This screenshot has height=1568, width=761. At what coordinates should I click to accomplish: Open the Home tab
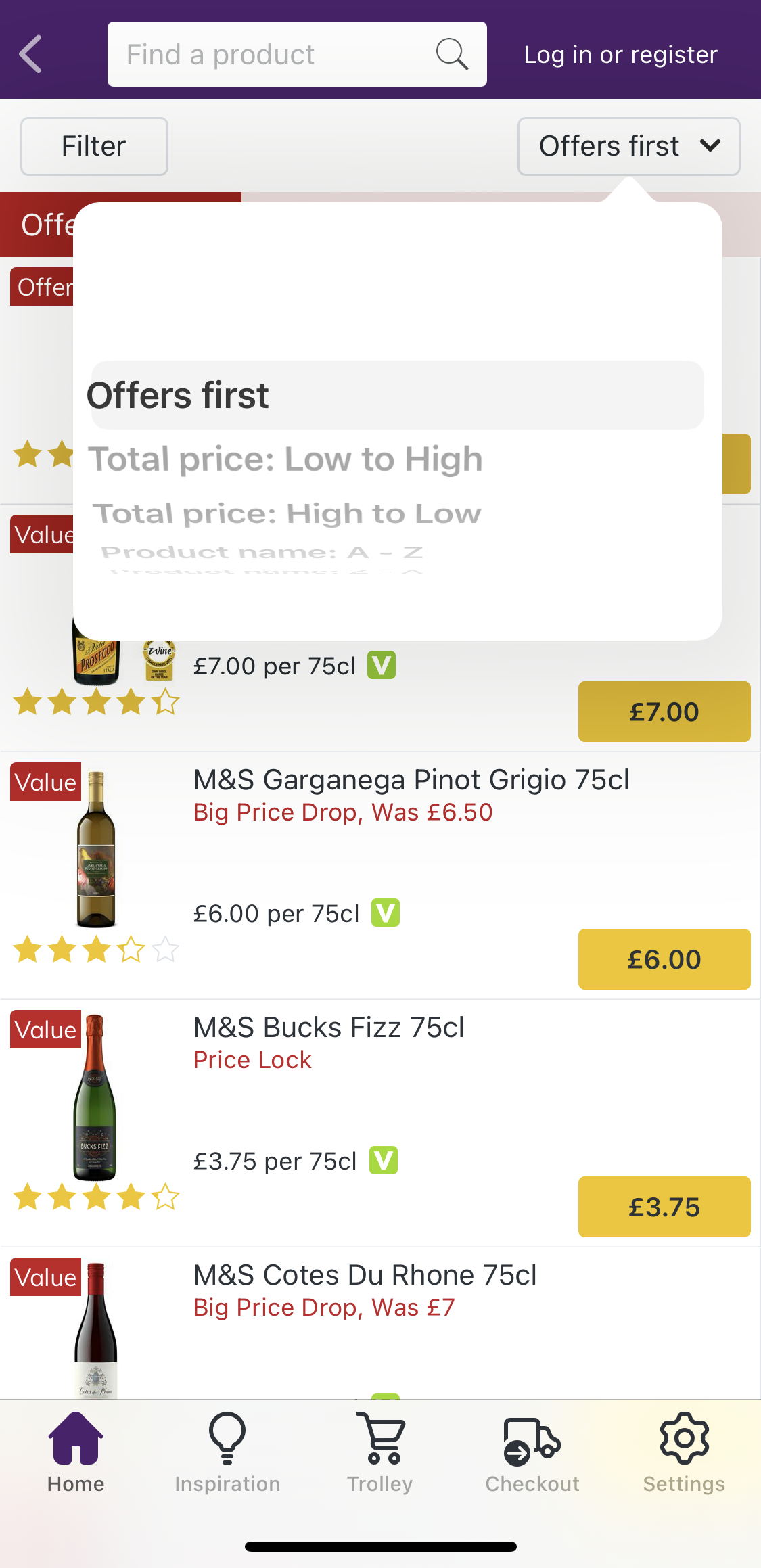(x=76, y=1452)
